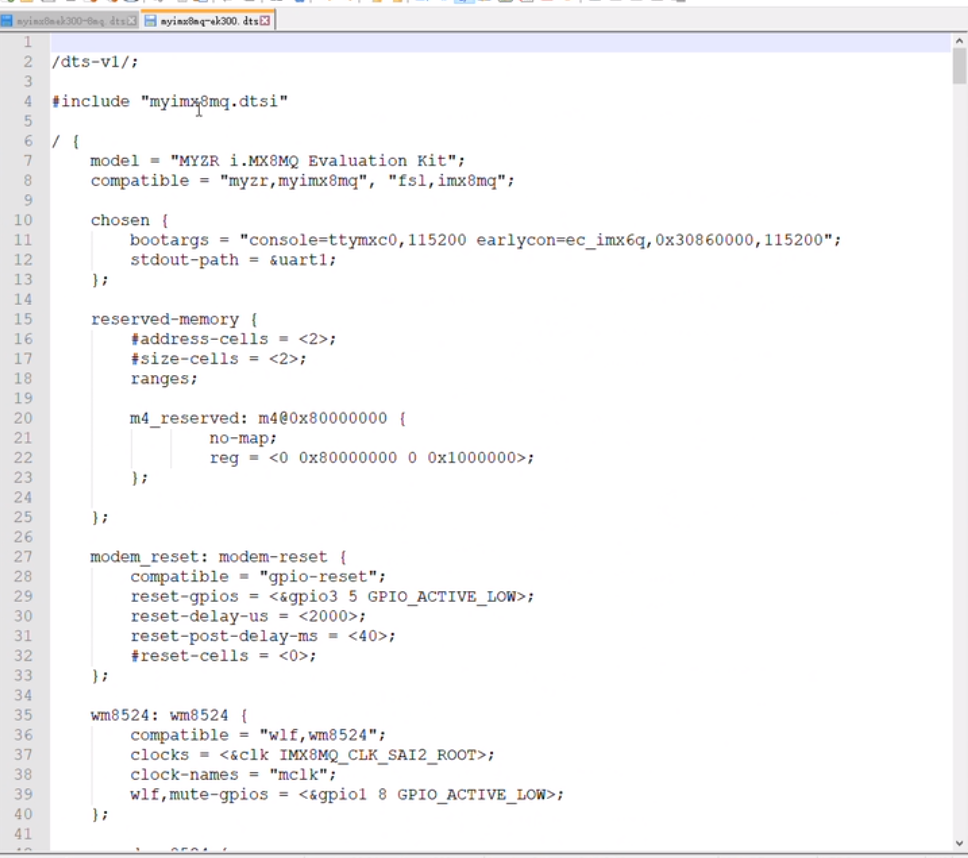Click the #size-cells = <2>; line
968x858 pixels.
coord(218,359)
